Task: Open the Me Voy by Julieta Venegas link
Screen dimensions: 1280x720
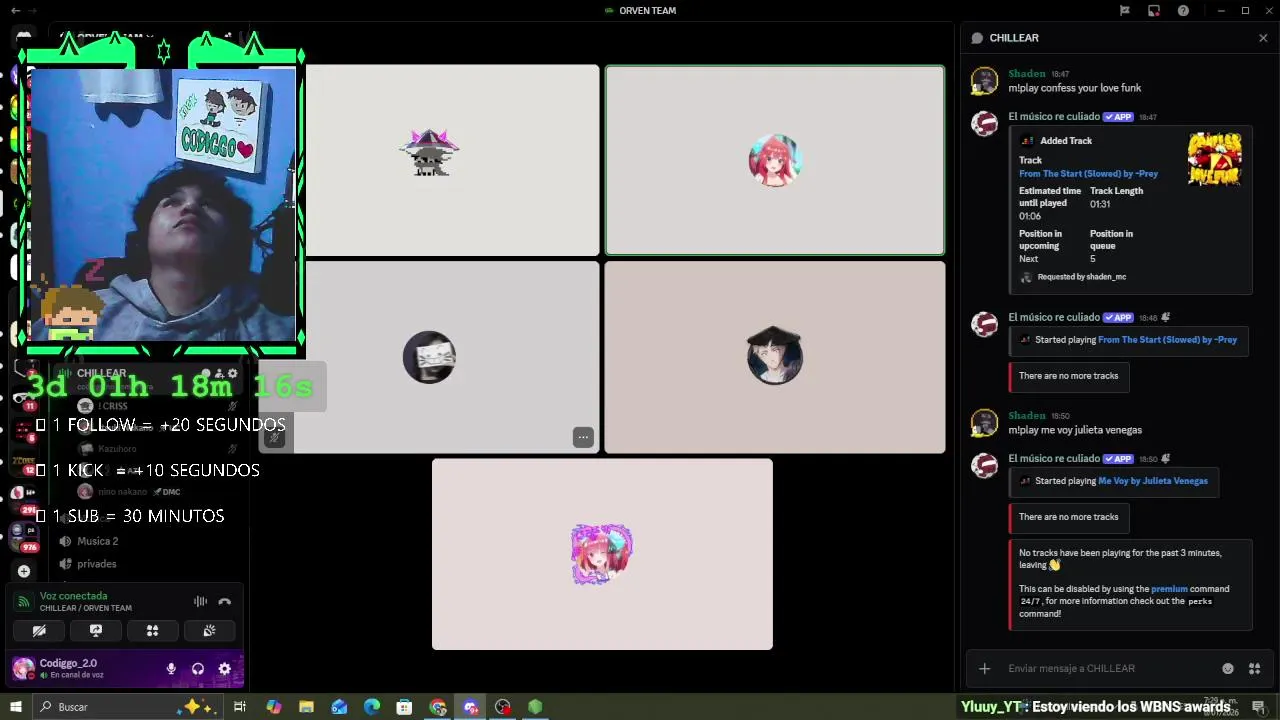Action: coord(1153,481)
